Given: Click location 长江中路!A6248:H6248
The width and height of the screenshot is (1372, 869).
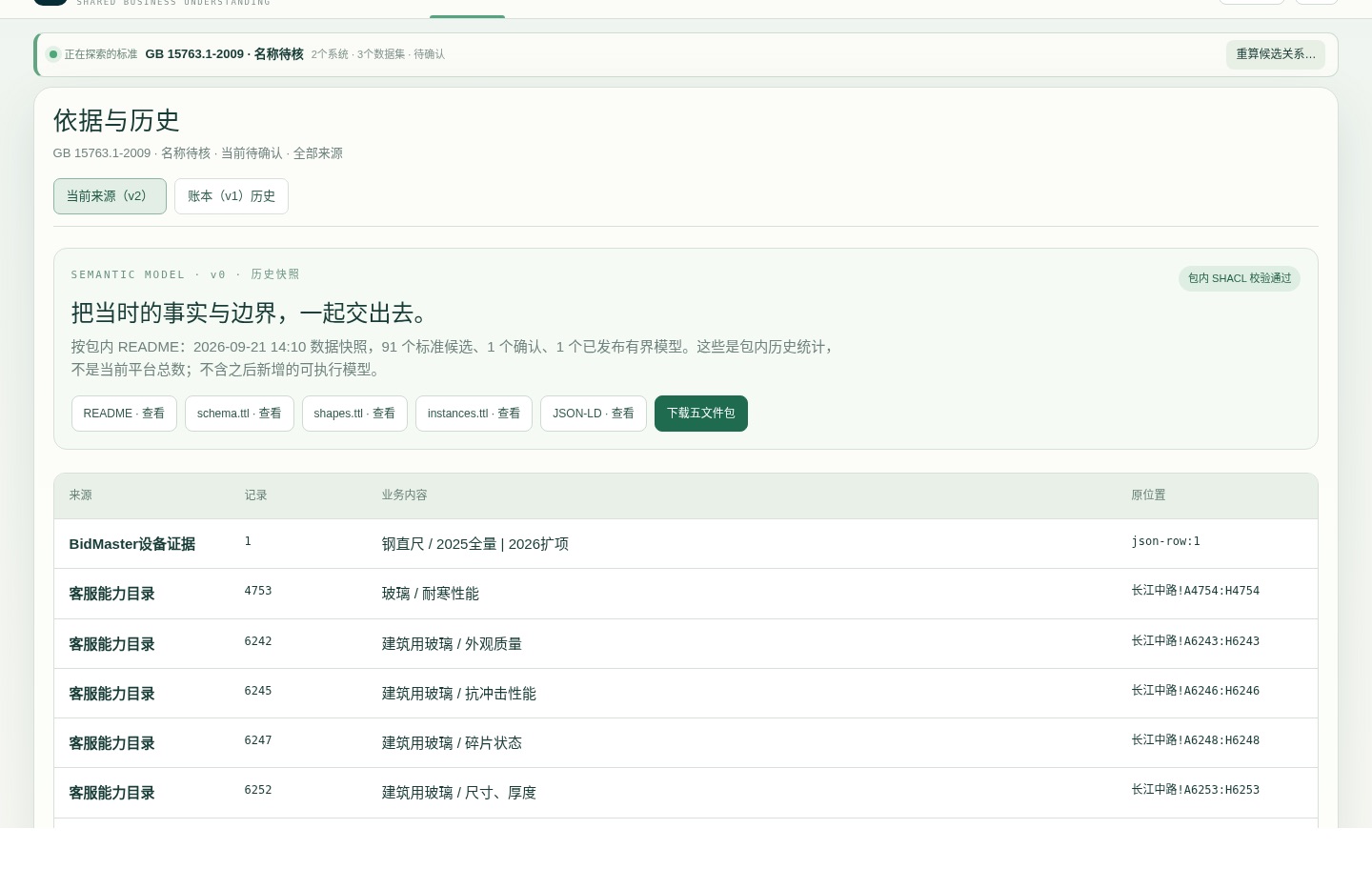Looking at the screenshot, I should [x=1196, y=740].
